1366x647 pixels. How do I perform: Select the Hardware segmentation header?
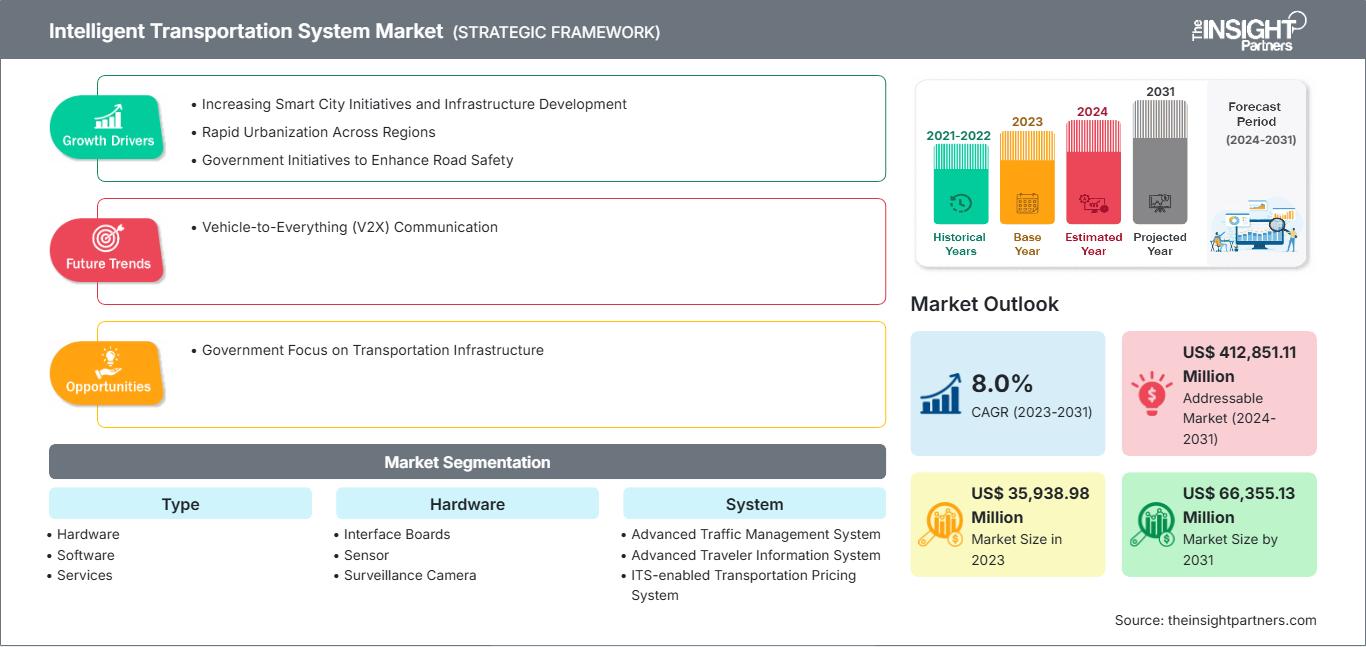click(x=467, y=504)
